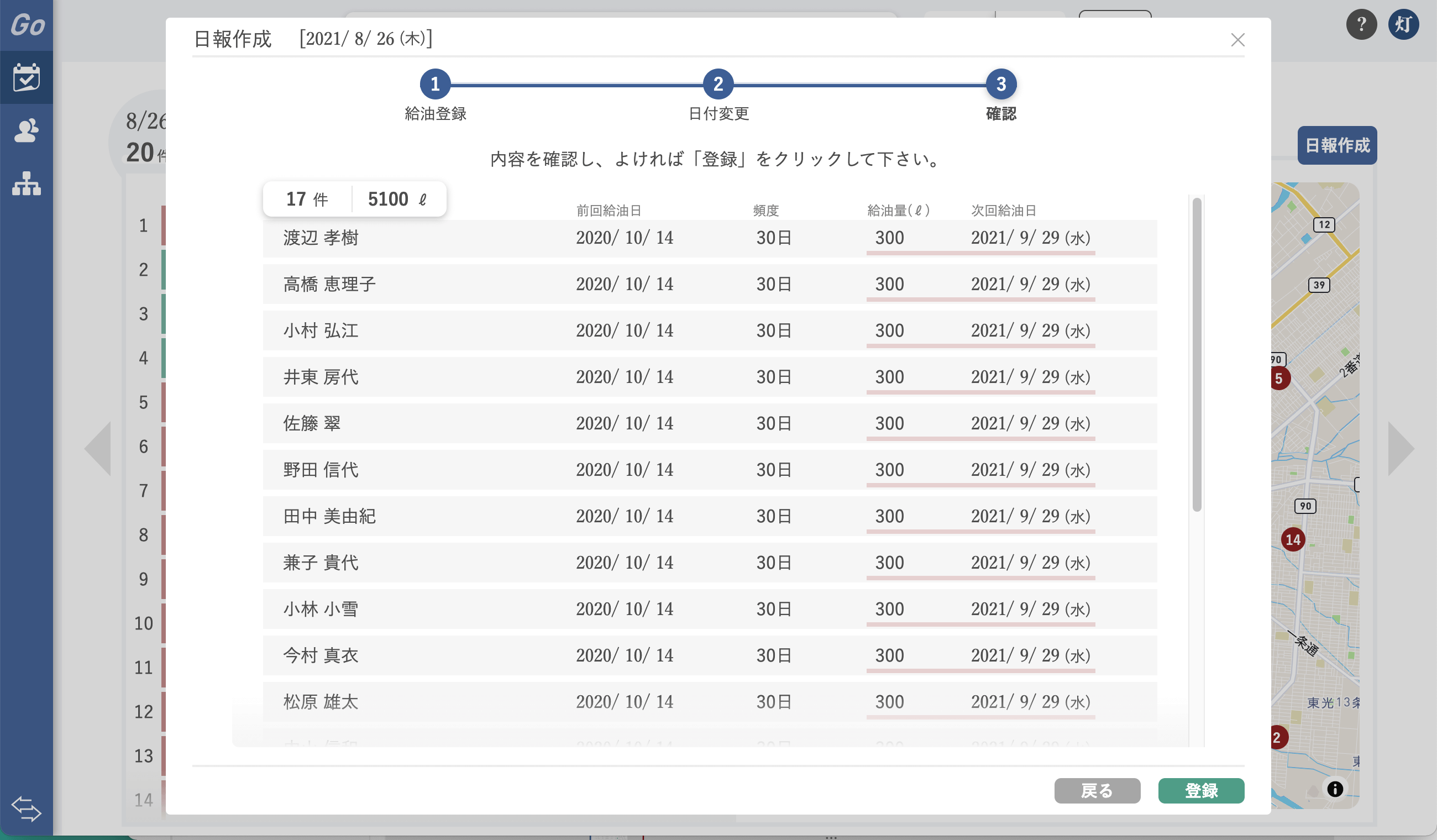1437x840 pixels.
Task: Go to next day with right arrow
Action: pyautogui.click(x=1401, y=449)
